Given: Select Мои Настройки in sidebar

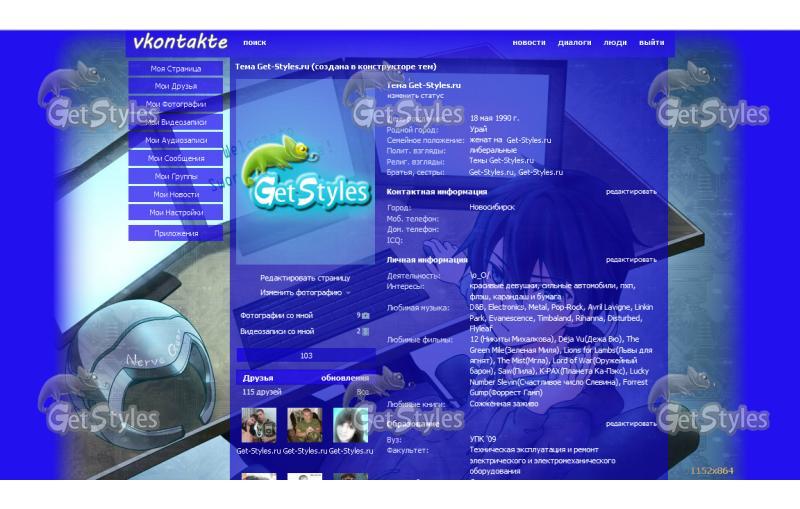Looking at the screenshot, I should tap(176, 212).
